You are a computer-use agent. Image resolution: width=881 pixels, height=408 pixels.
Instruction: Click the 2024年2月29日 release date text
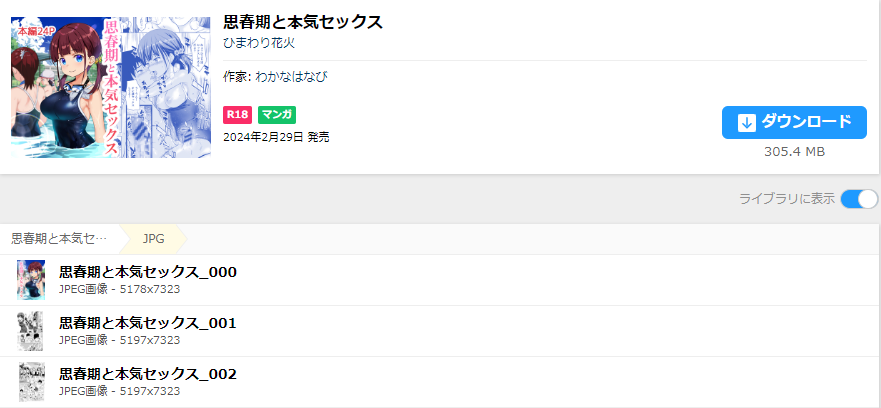(276, 137)
